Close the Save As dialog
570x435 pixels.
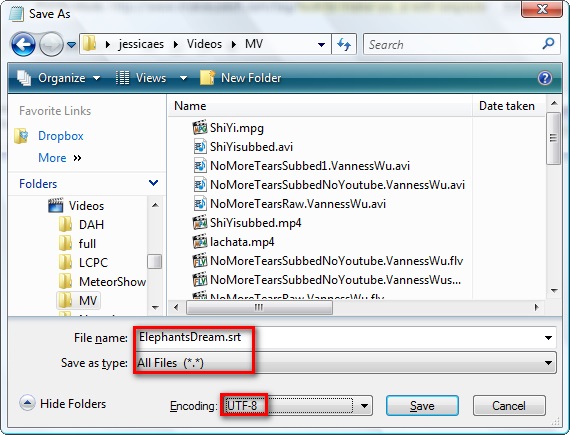542,9
